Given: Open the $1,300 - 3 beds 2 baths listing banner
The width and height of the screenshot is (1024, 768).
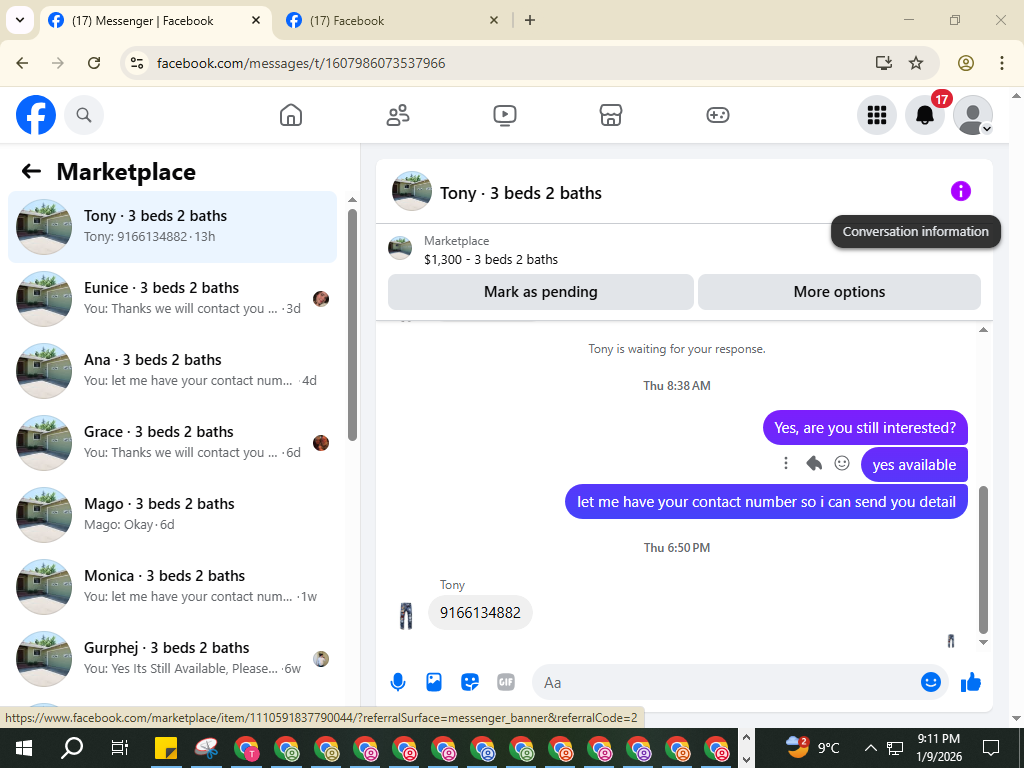Looking at the screenshot, I should tap(490, 250).
